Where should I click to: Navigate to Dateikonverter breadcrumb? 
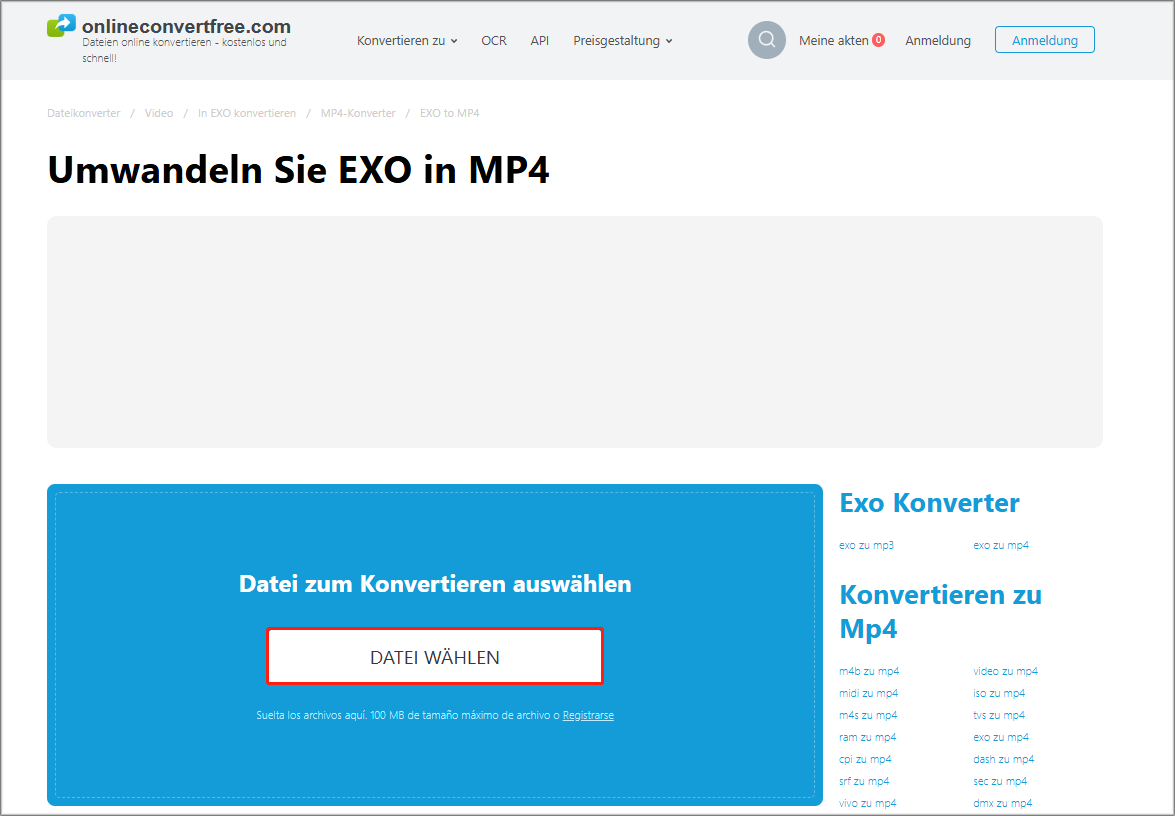[83, 113]
